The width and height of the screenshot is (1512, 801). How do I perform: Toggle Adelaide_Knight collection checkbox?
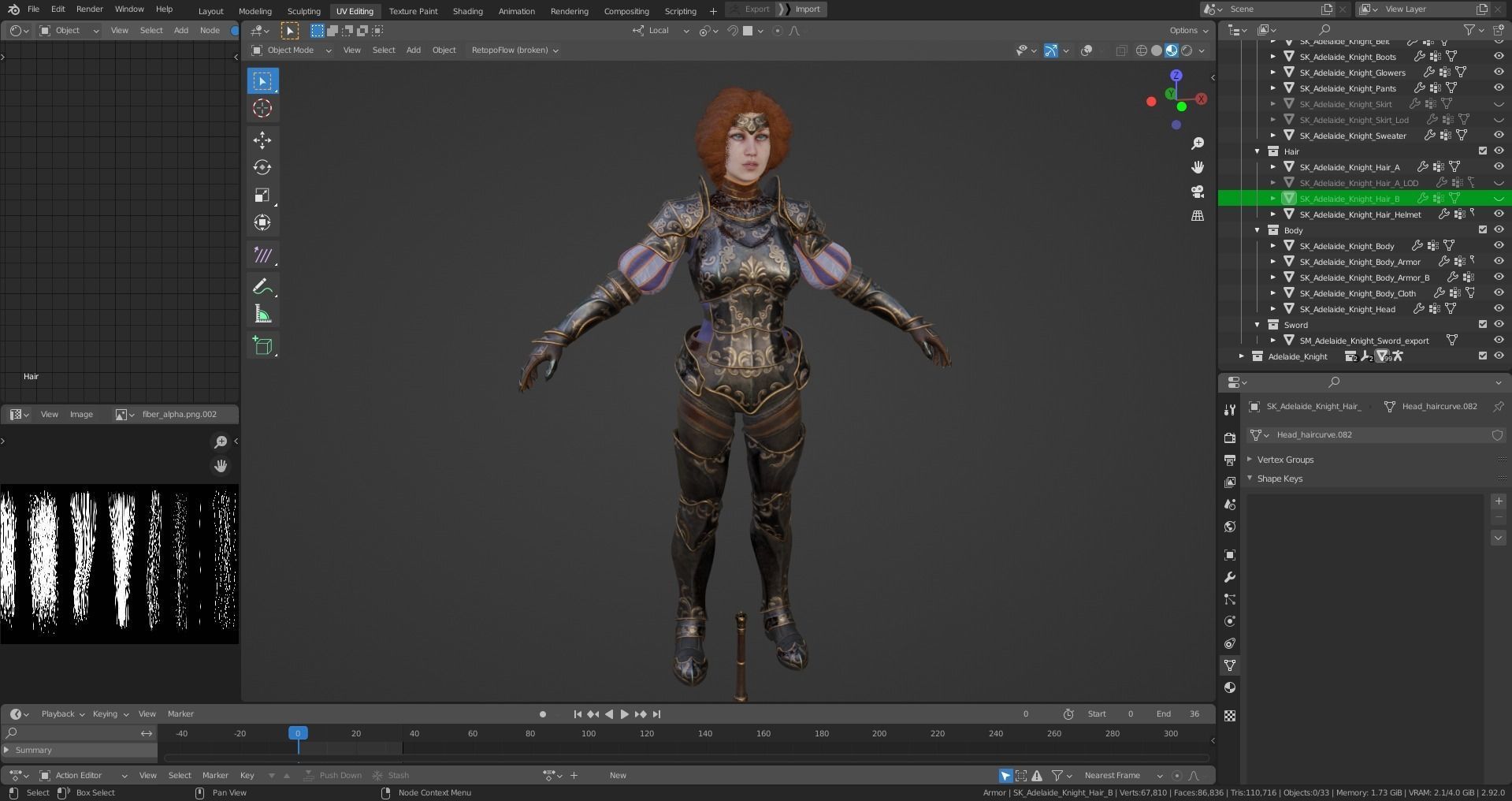pos(1482,356)
